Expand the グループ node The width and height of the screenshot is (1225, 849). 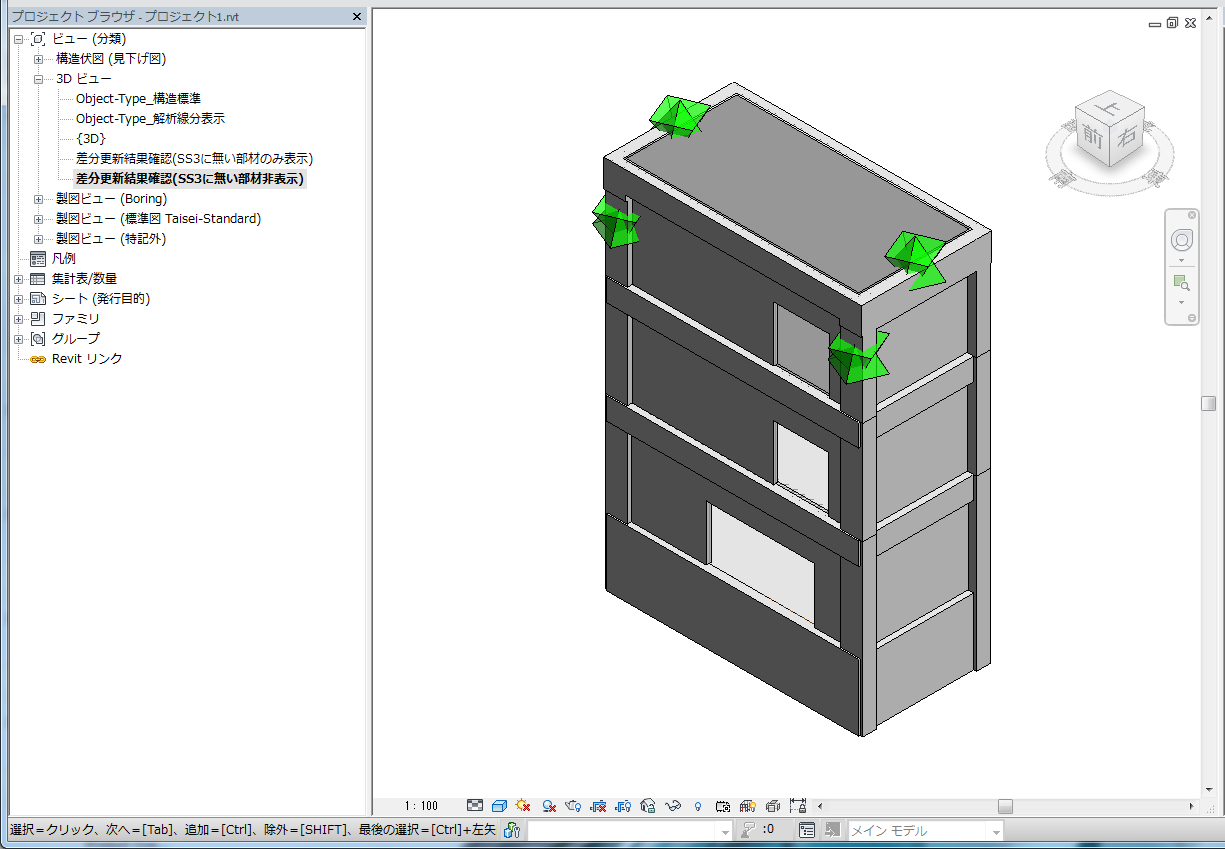pyautogui.click(x=18, y=339)
